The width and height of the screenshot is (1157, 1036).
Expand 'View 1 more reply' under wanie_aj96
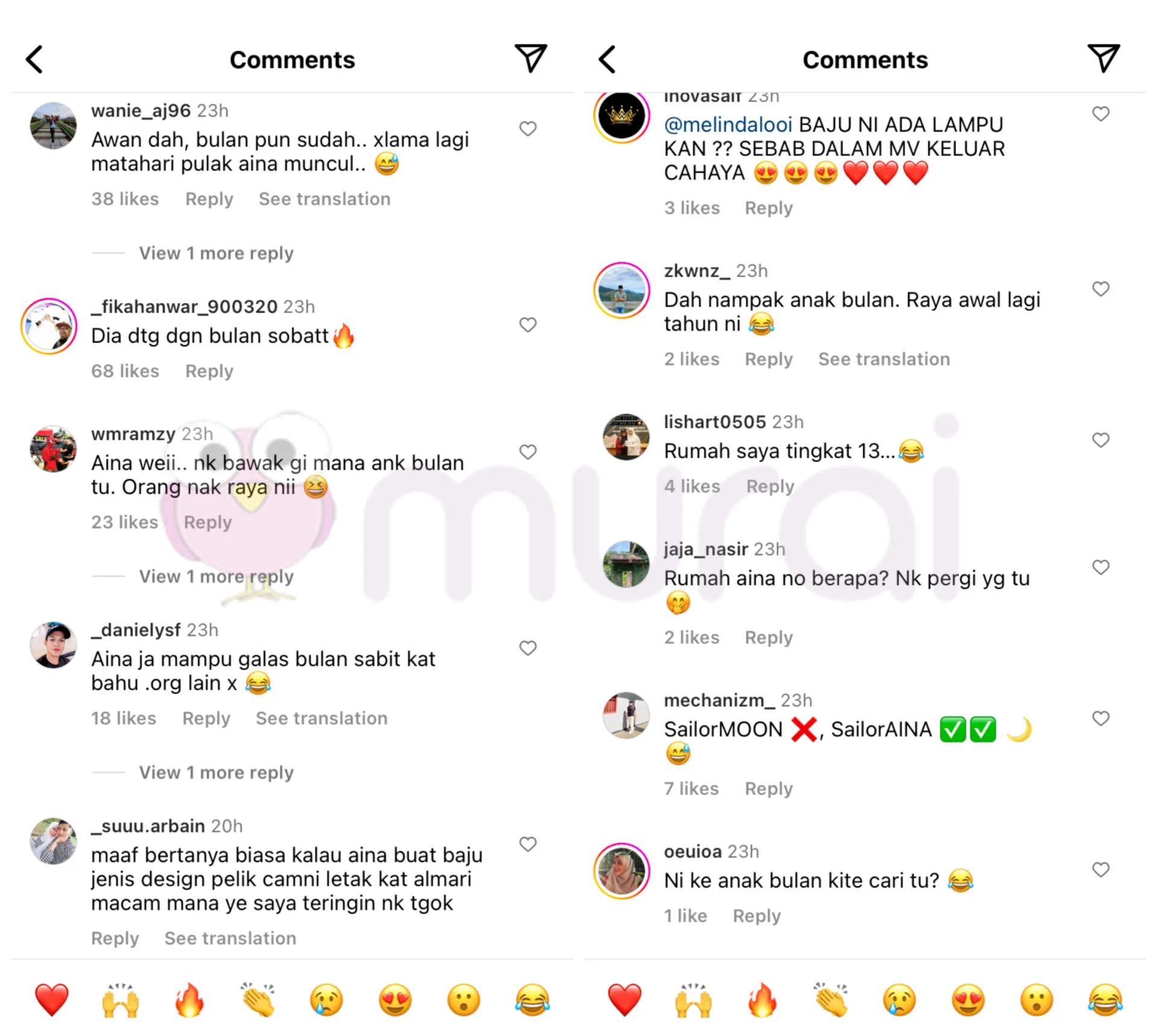click(x=216, y=253)
